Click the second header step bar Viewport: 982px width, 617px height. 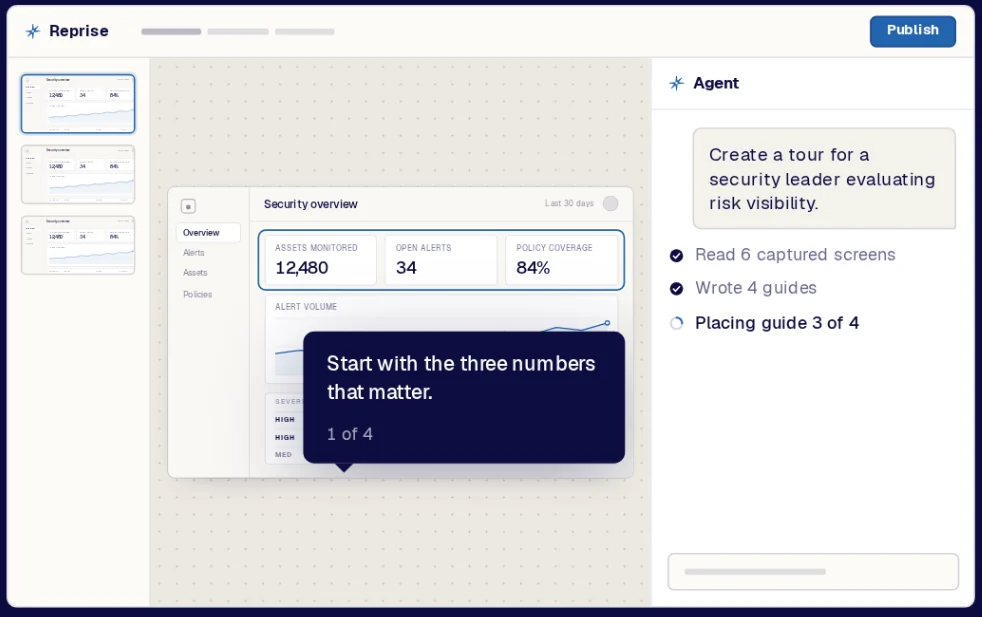pyautogui.click(x=238, y=31)
